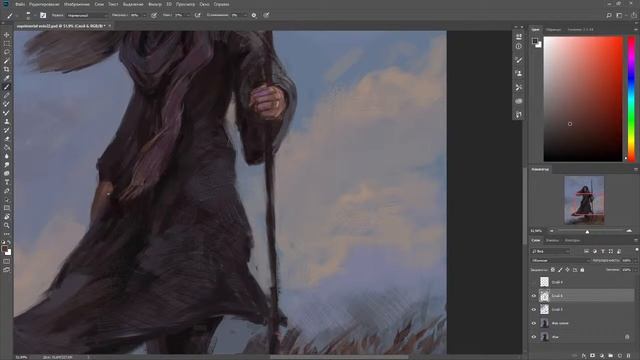
Task: Click Navigator zoom-in mountains icon
Action: [x=629, y=231]
